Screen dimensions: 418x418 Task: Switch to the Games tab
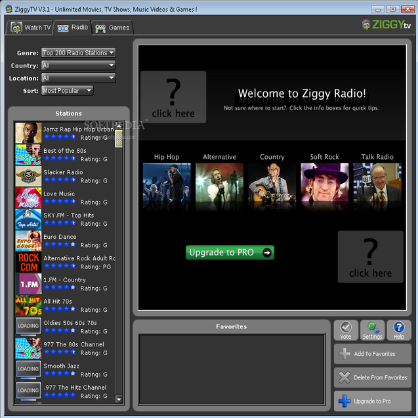coord(112,28)
